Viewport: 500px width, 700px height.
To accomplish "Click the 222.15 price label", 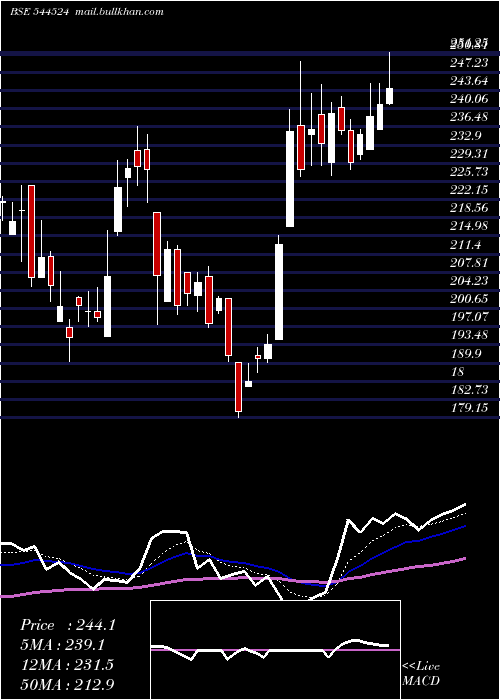I will click(x=469, y=190).
